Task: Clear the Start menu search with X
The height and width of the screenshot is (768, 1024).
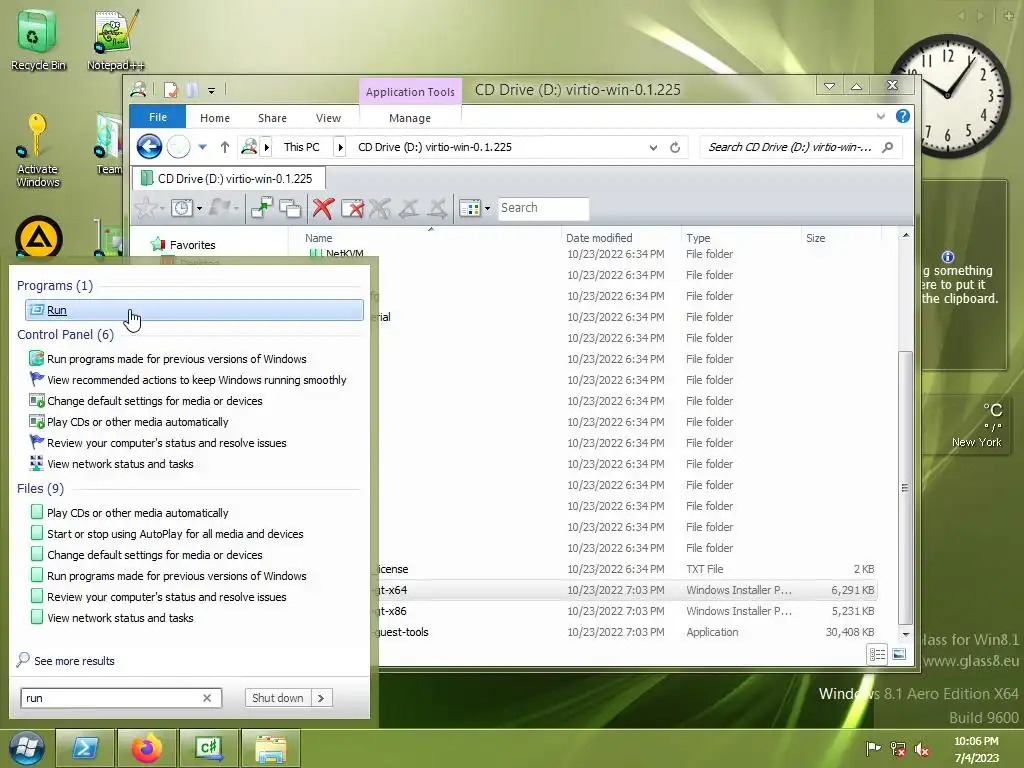Action: pyautogui.click(x=207, y=697)
